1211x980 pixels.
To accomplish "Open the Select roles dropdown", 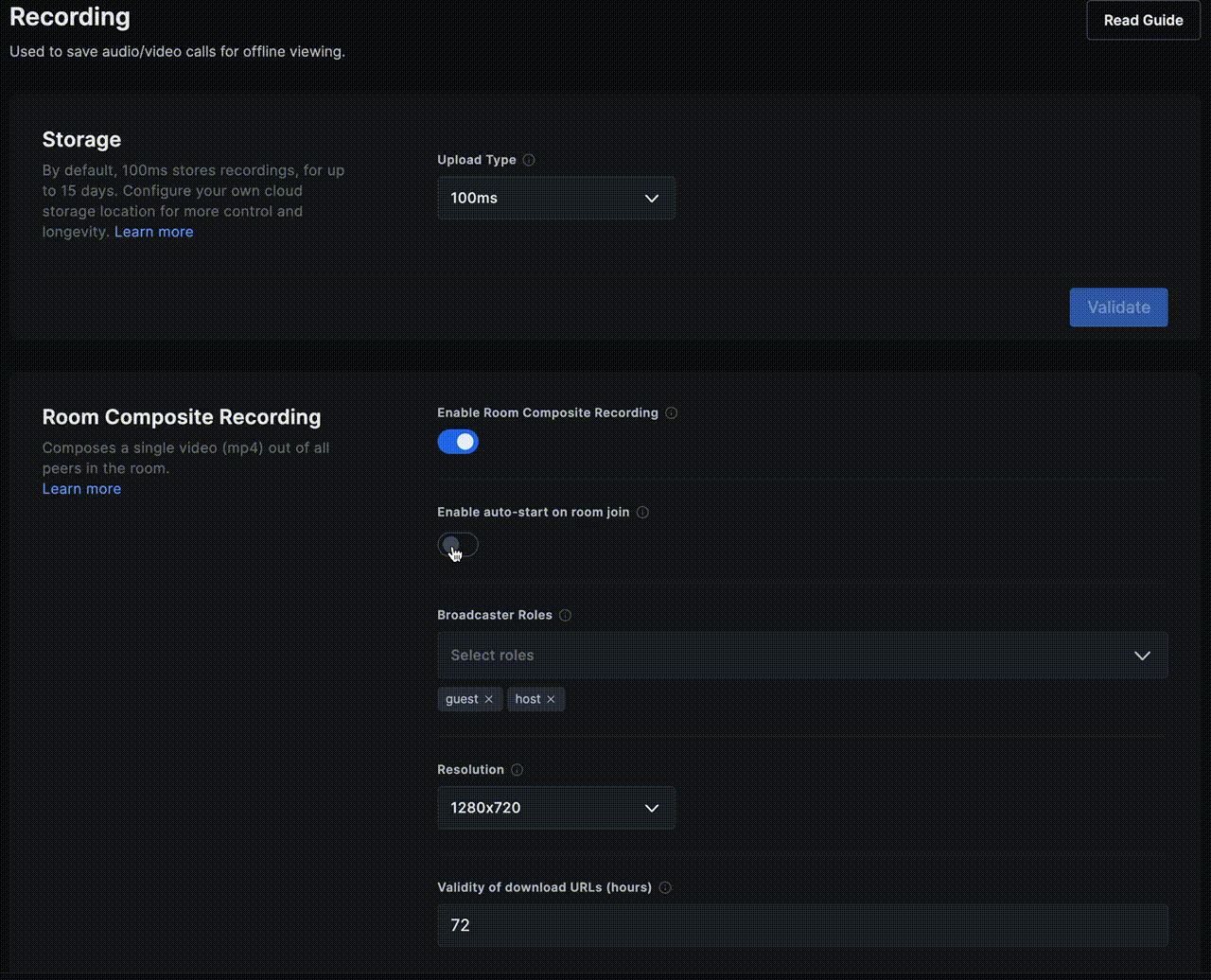I will point(802,655).
